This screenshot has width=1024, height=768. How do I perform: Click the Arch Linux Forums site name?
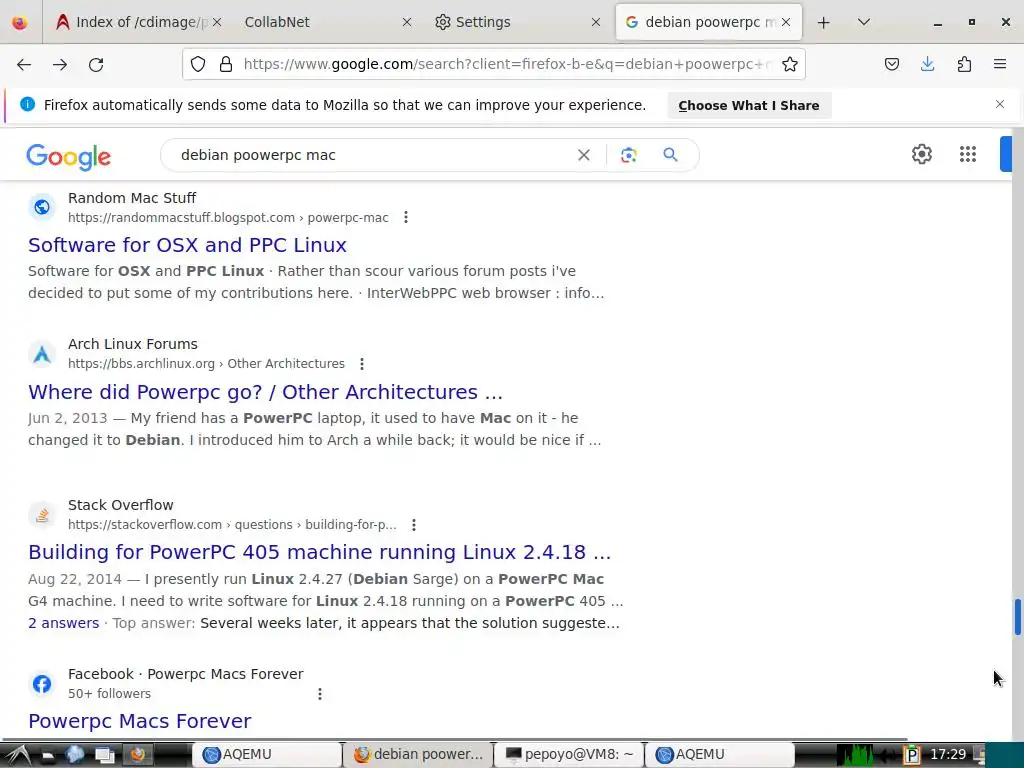[133, 344]
